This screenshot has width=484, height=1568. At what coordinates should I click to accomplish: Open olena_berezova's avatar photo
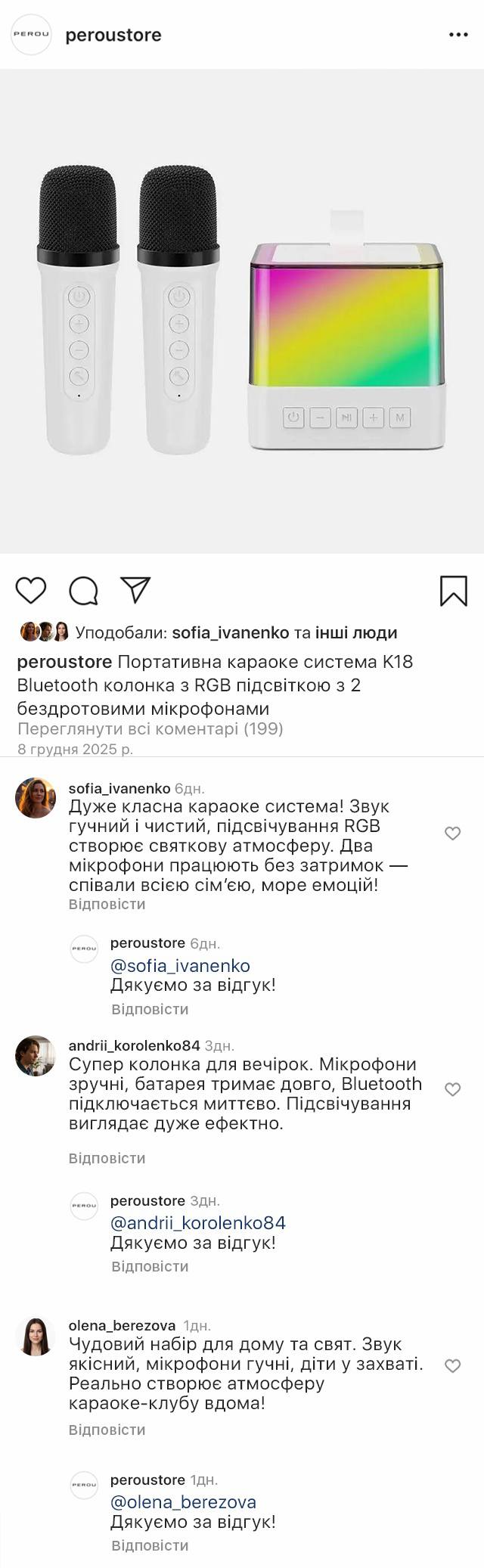click(36, 1336)
